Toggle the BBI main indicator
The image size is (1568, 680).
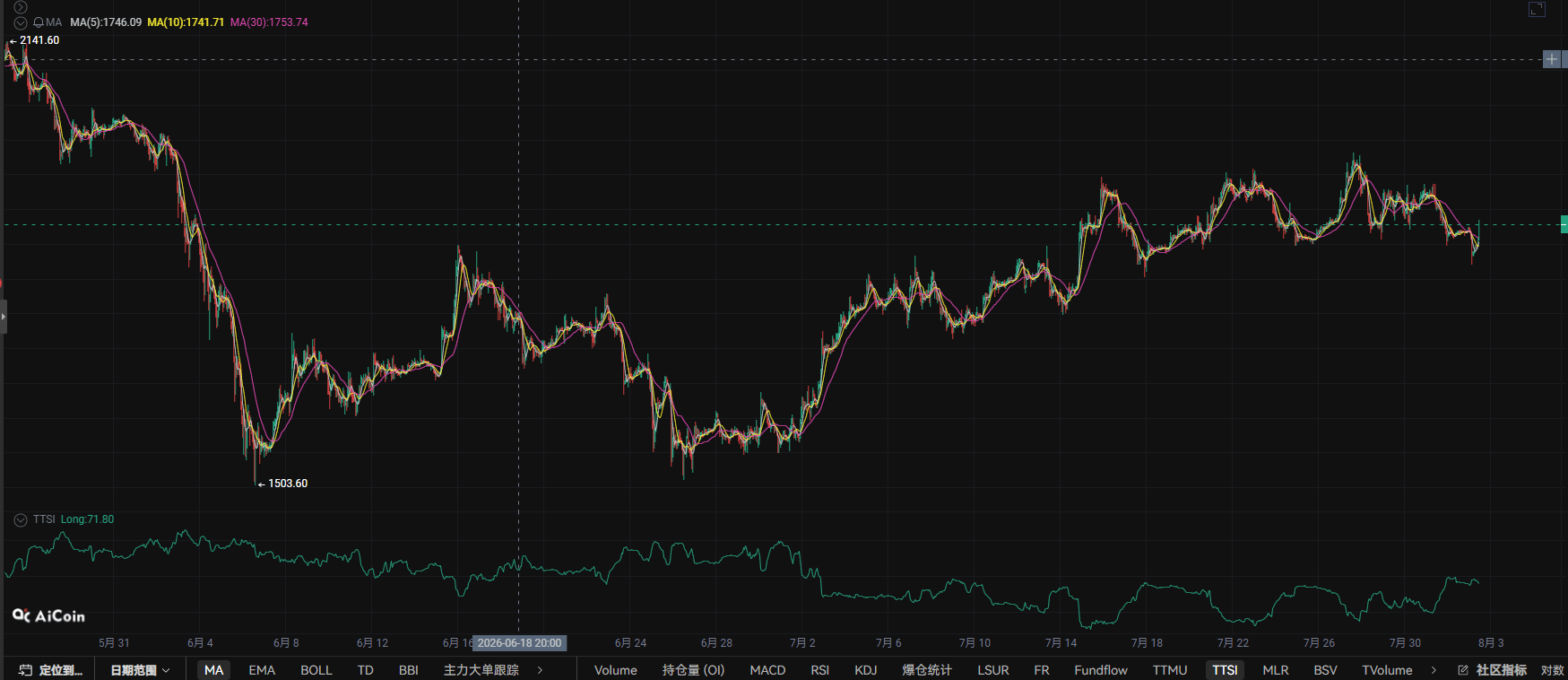click(409, 670)
